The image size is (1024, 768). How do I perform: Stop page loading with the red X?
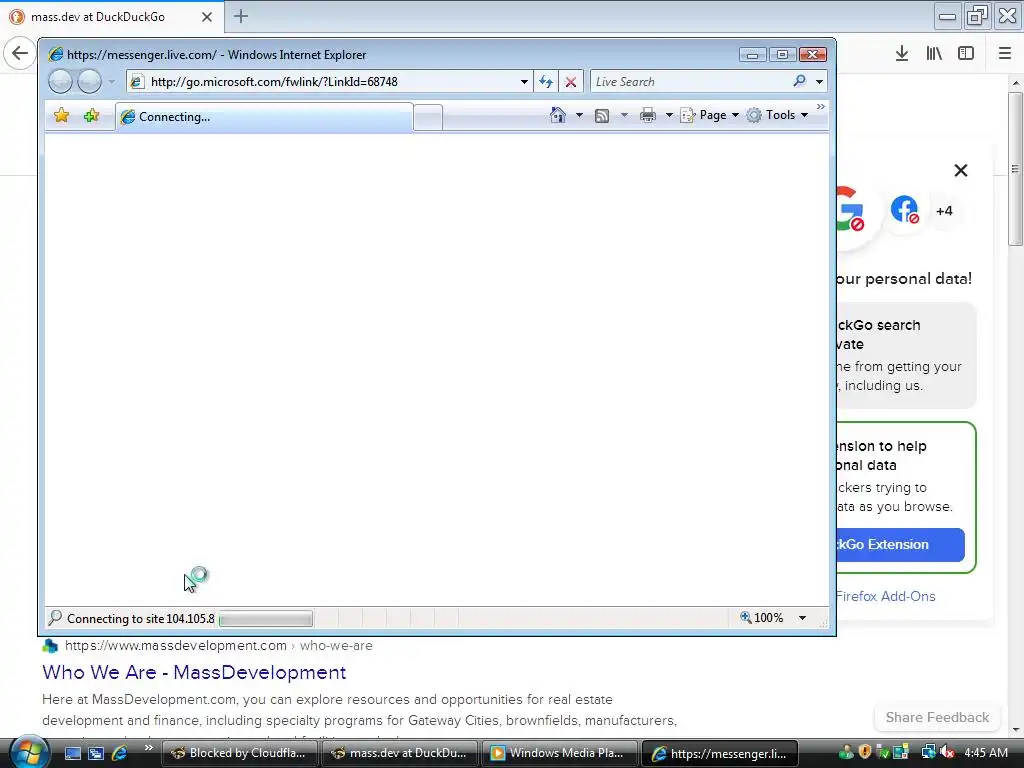click(571, 82)
